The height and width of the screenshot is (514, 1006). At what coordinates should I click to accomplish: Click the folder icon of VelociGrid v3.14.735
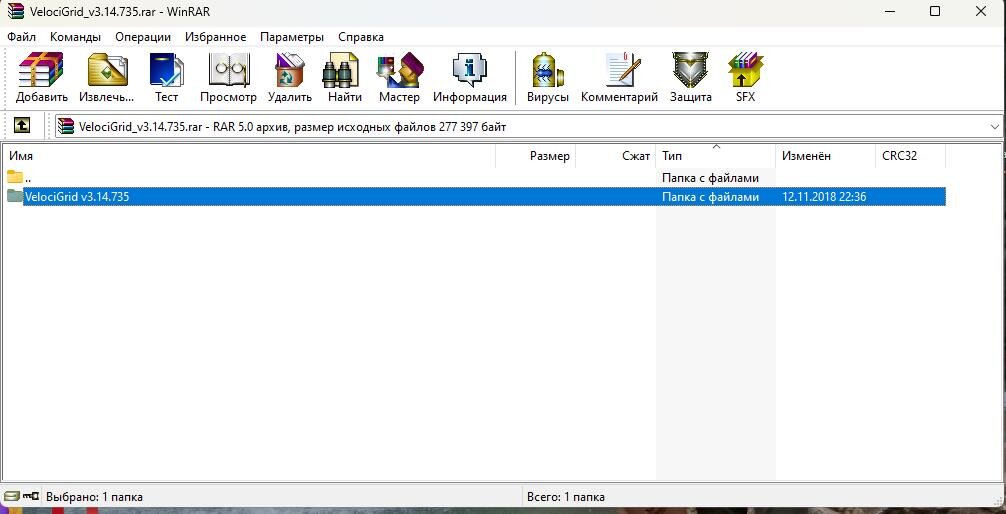(x=15, y=196)
